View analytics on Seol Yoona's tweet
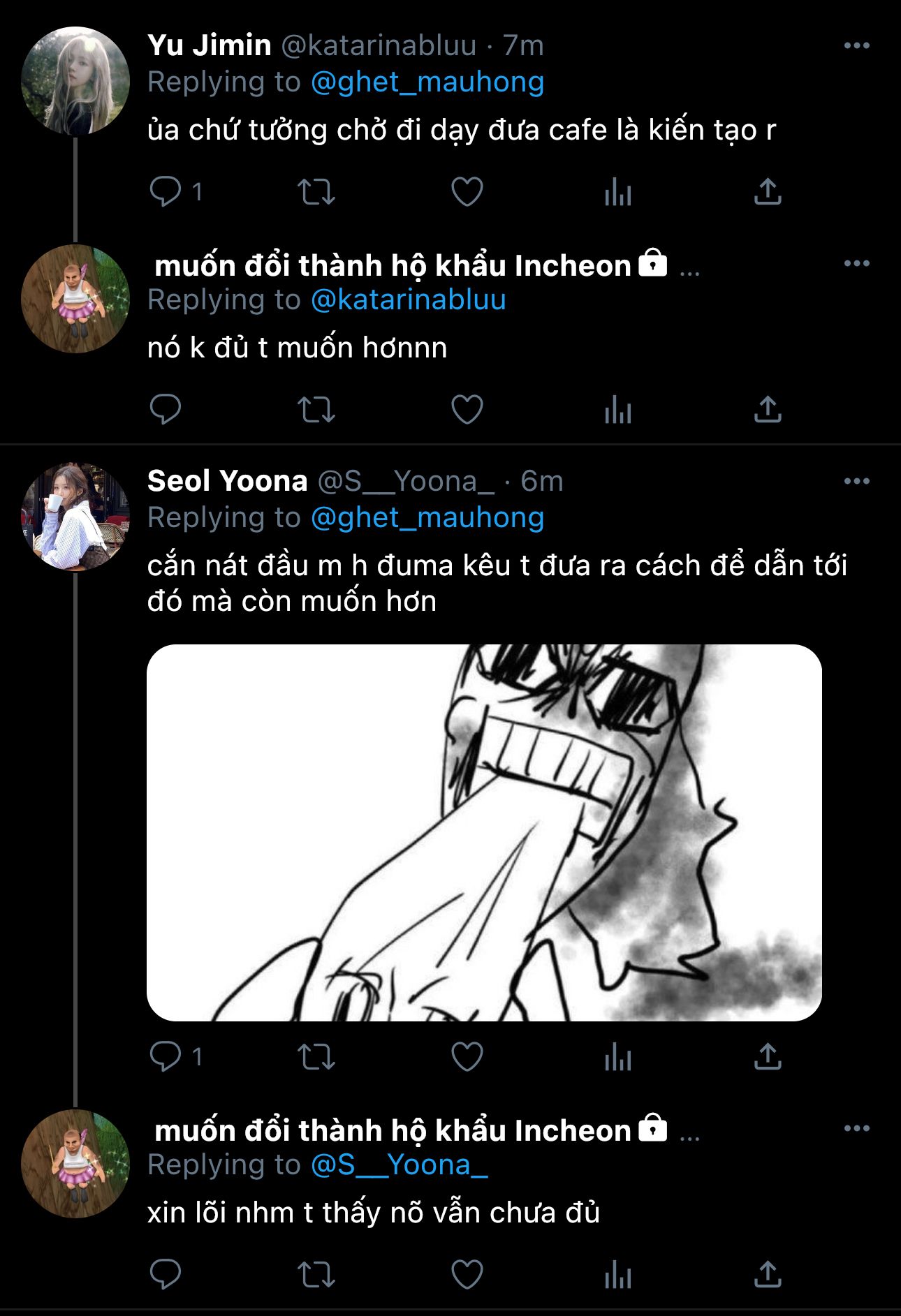The height and width of the screenshot is (1316, 901). [x=618, y=1057]
